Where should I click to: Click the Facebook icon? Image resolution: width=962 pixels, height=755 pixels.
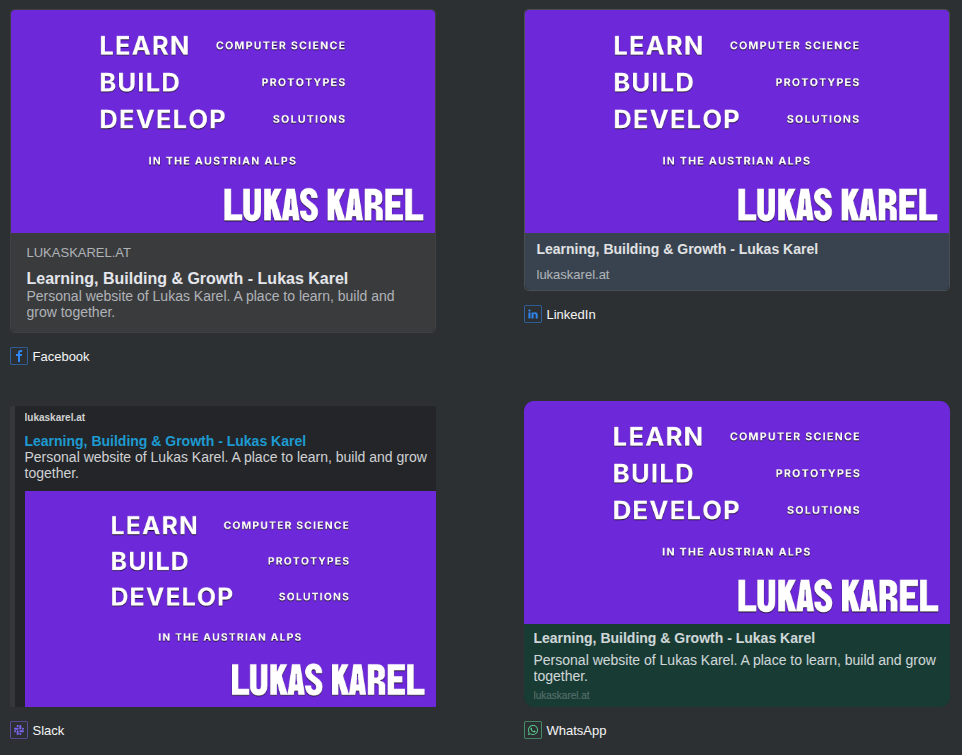[18, 356]
